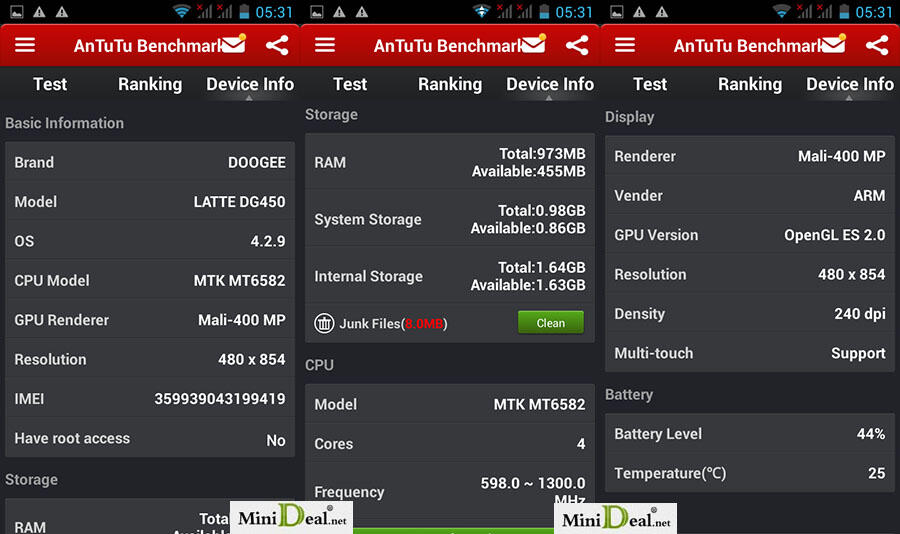Select Have root access row
The width and height of the screenshot is (900, 534).
coord(150,439)
